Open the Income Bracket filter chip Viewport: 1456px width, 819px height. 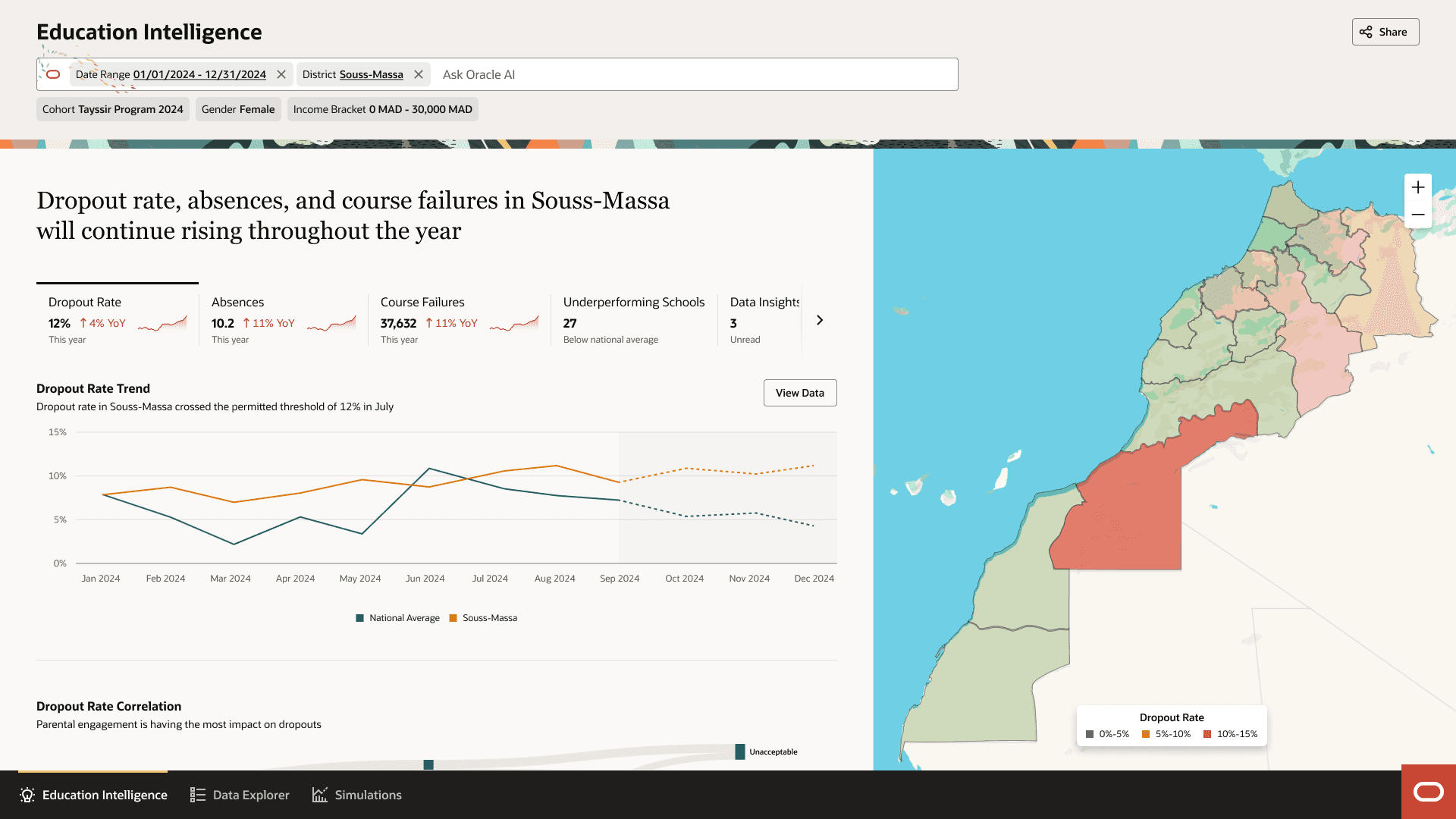(x=382, y=109)
